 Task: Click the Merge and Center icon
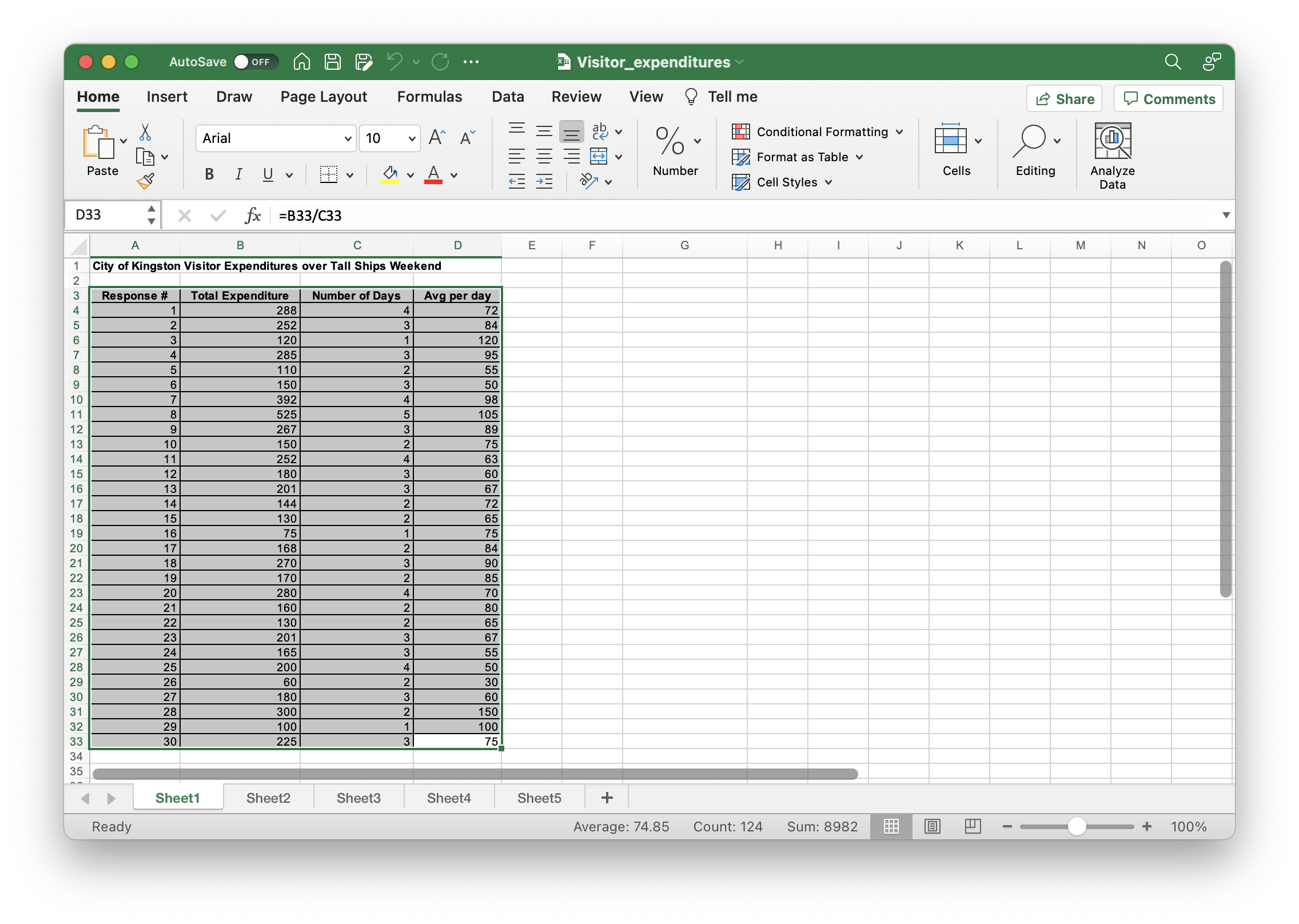(x=599, y=156)
